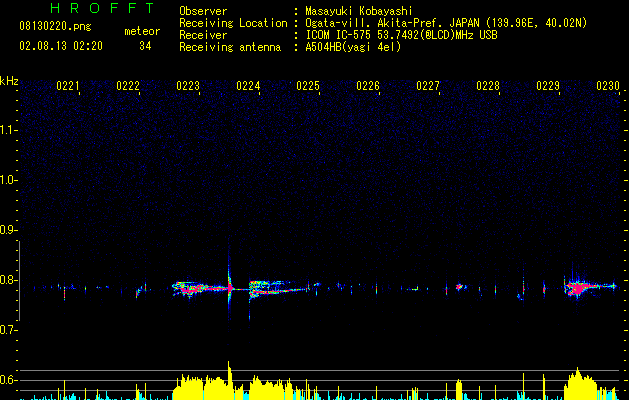The width and height of the screenshot is (629, 400).
Task: Click the antenna value A504HB(yagi 4el)
Action: [x=353, y=47]
